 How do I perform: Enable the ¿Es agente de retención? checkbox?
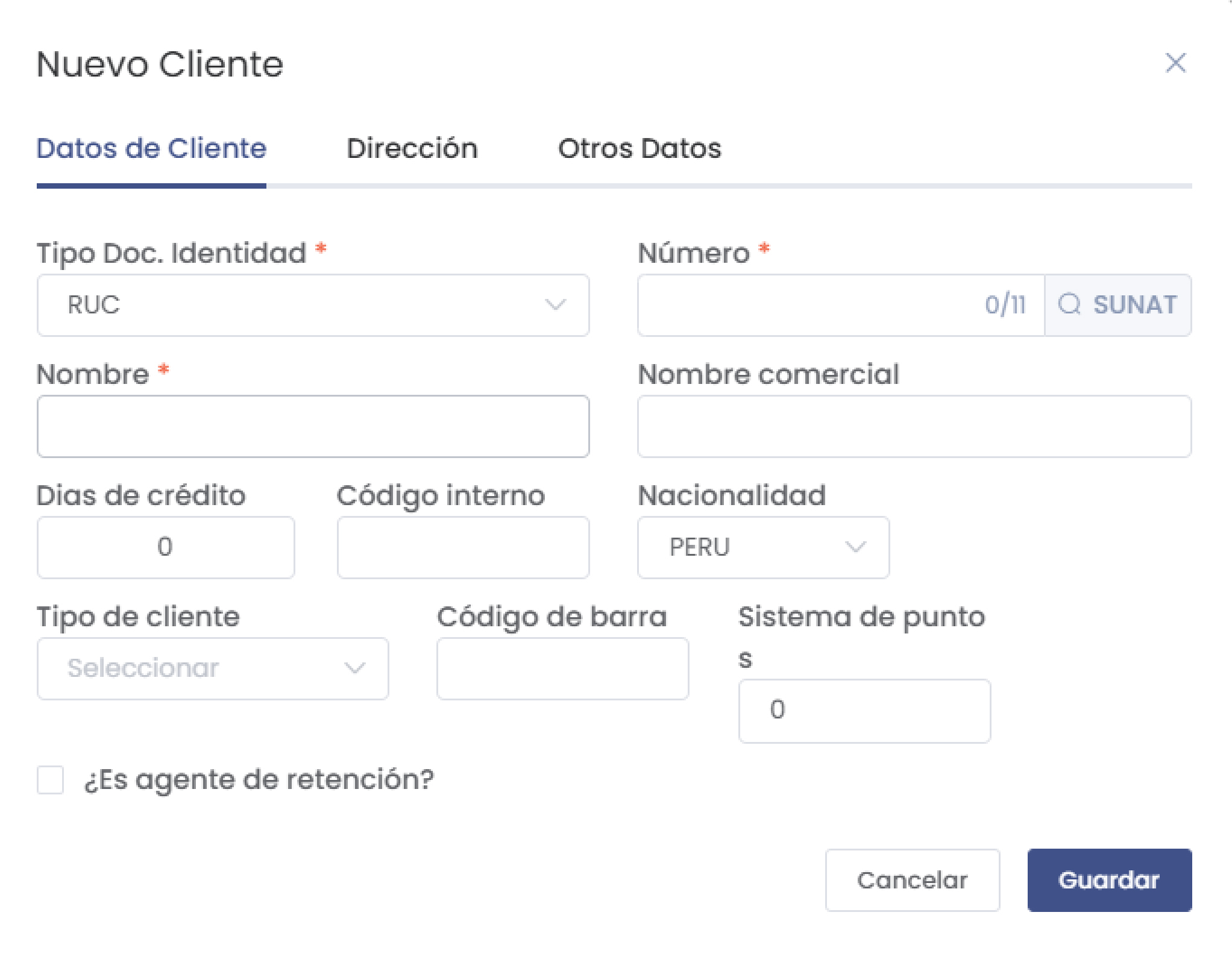tap(51, 781)
